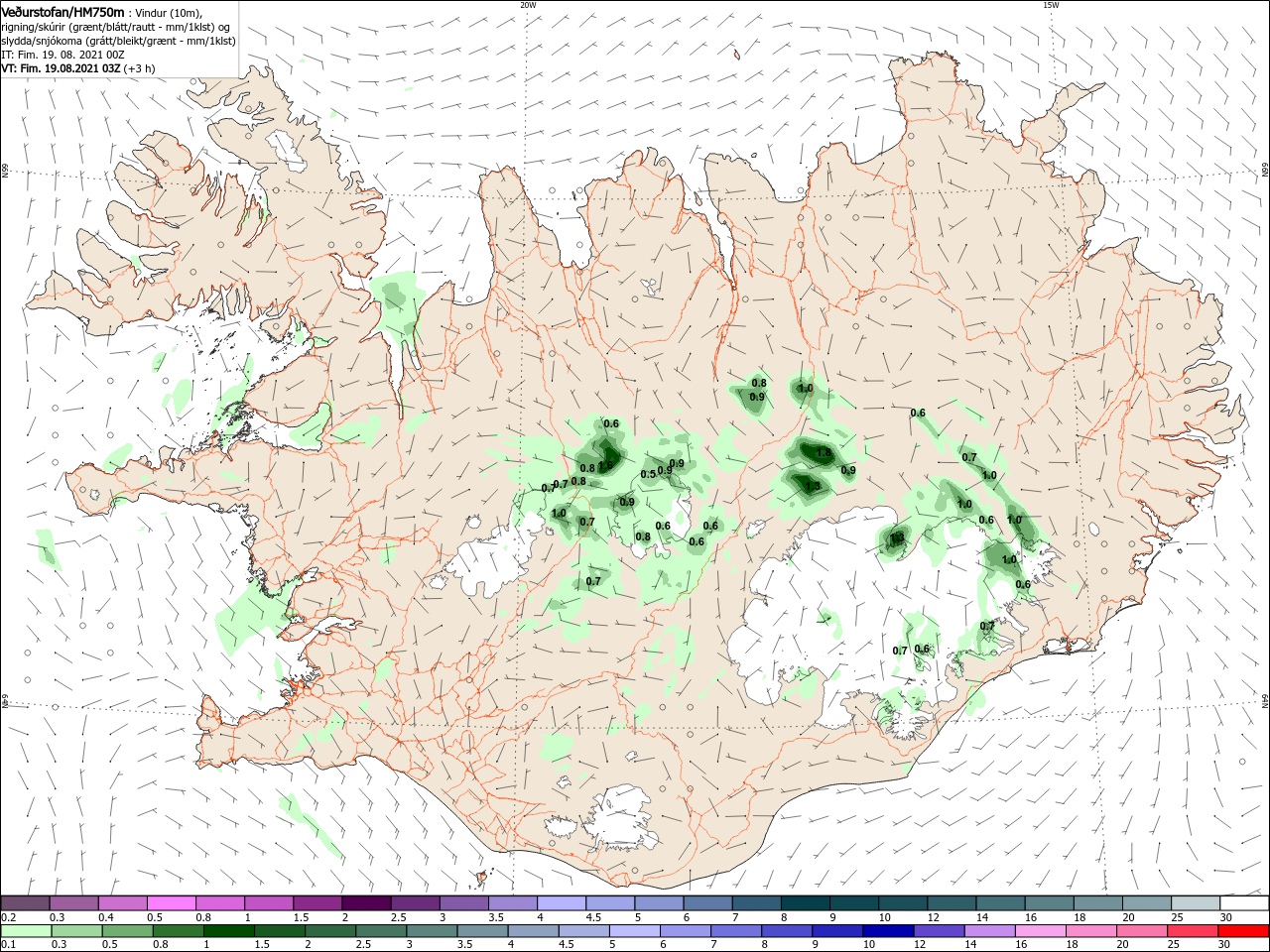Screen dimensions: 1270x952
Task: Click the 0.8 value directly above 0.9 in north cluster
Action: 759,383
